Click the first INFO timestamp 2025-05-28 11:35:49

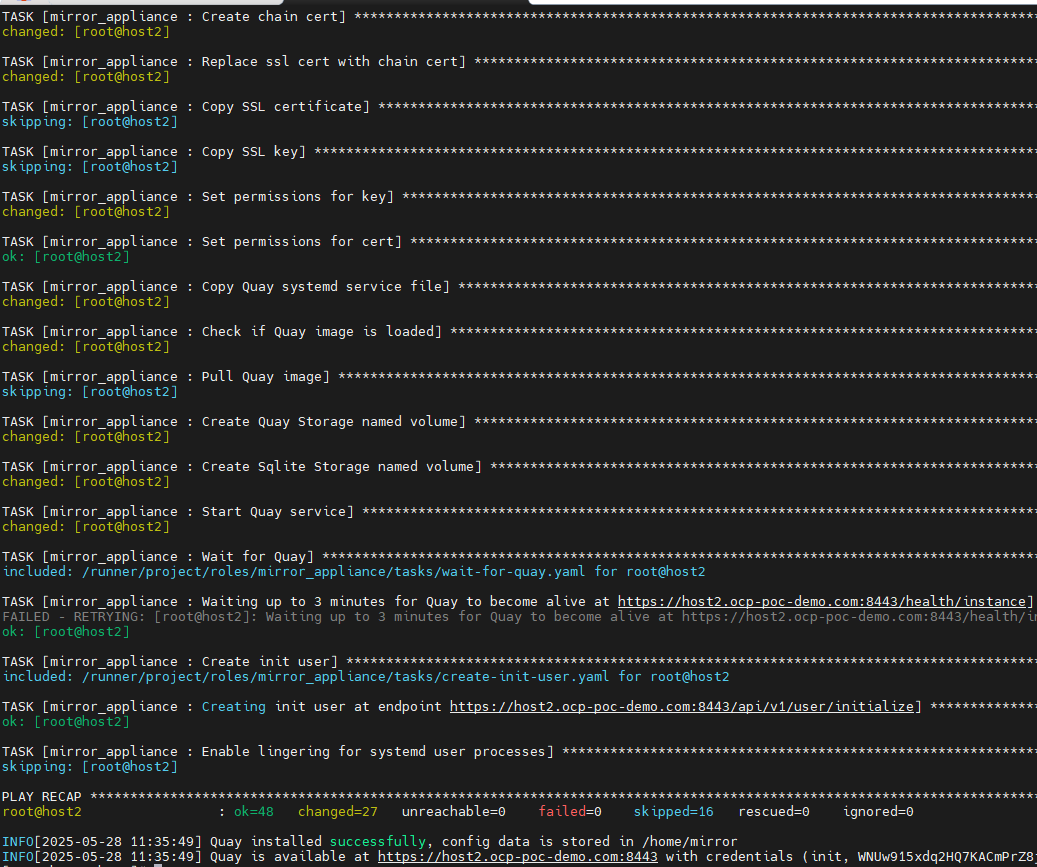pos(118,842)
